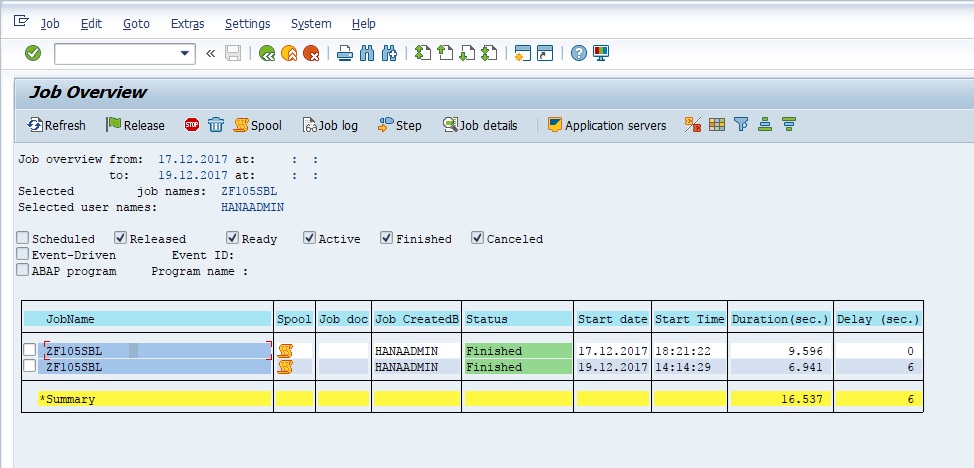Open the Extras menu
This screenshot has height=468, width=974.
coord(188,24)
